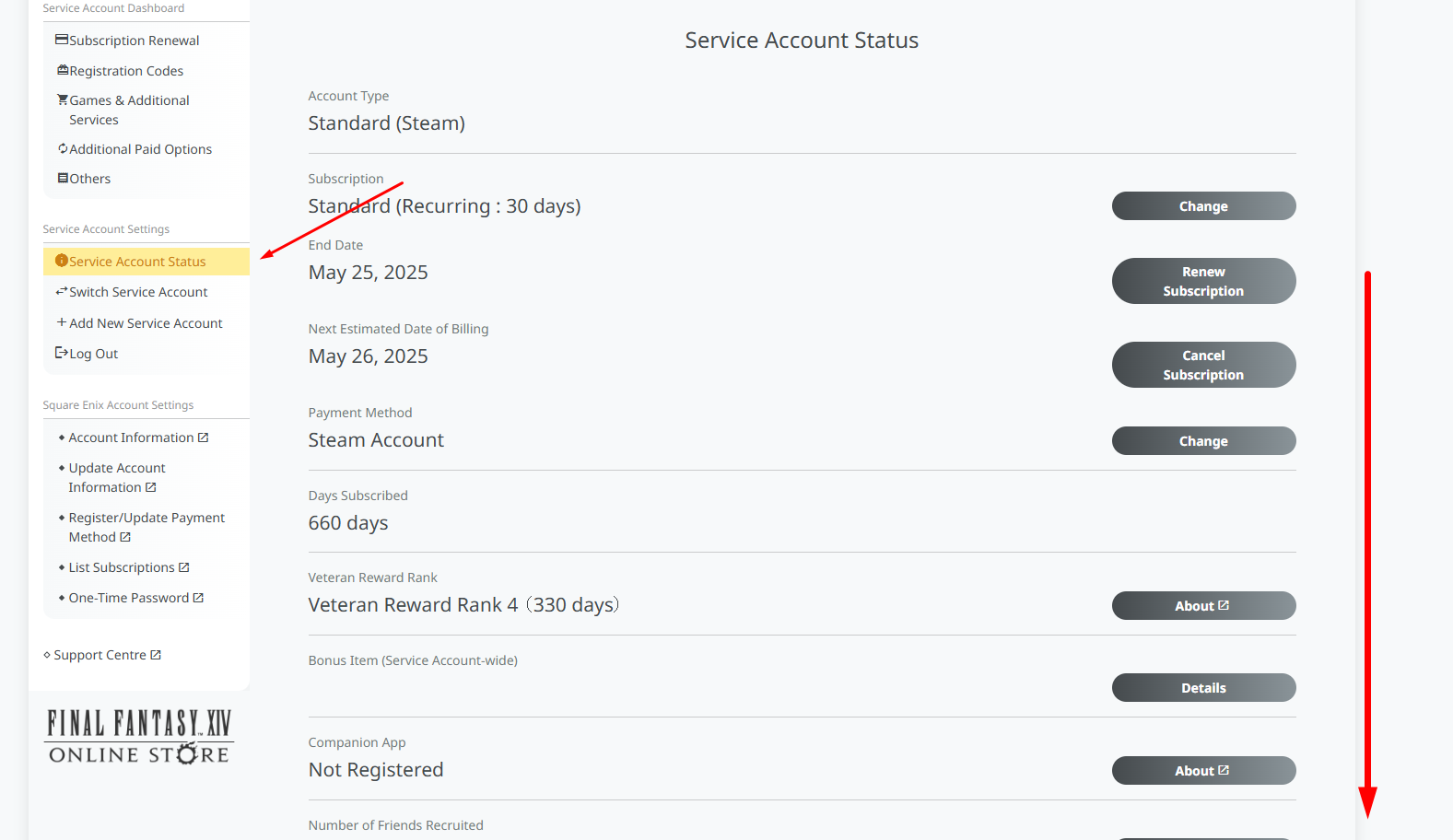Click the Log Out icon

[x=62, y=353]
